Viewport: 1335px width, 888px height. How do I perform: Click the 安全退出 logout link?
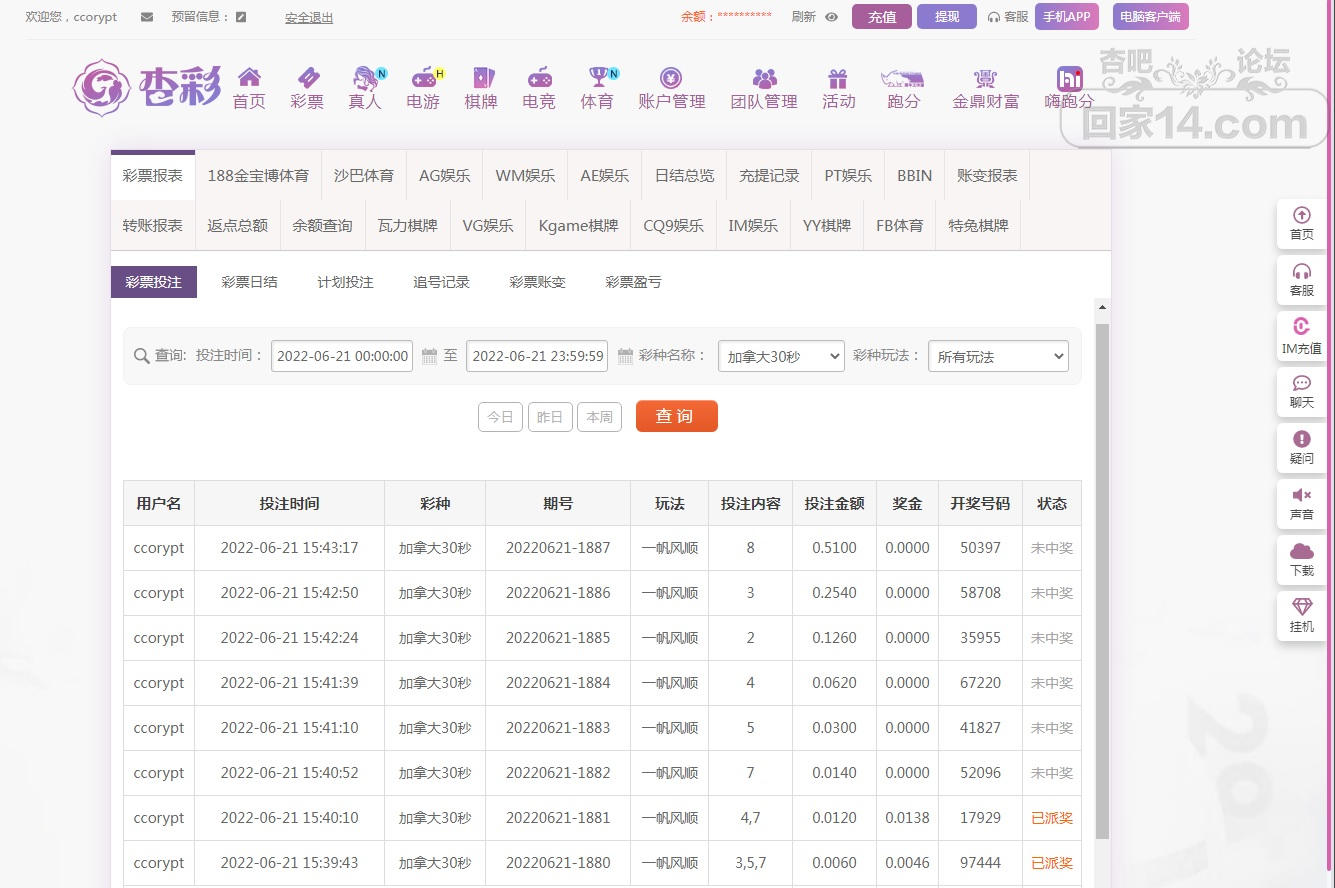(309, 17)
